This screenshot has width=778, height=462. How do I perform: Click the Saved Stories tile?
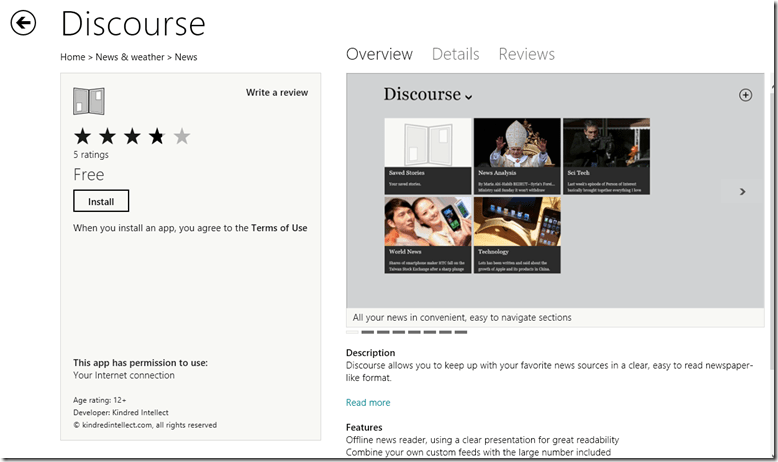click(x=427, y=156)
